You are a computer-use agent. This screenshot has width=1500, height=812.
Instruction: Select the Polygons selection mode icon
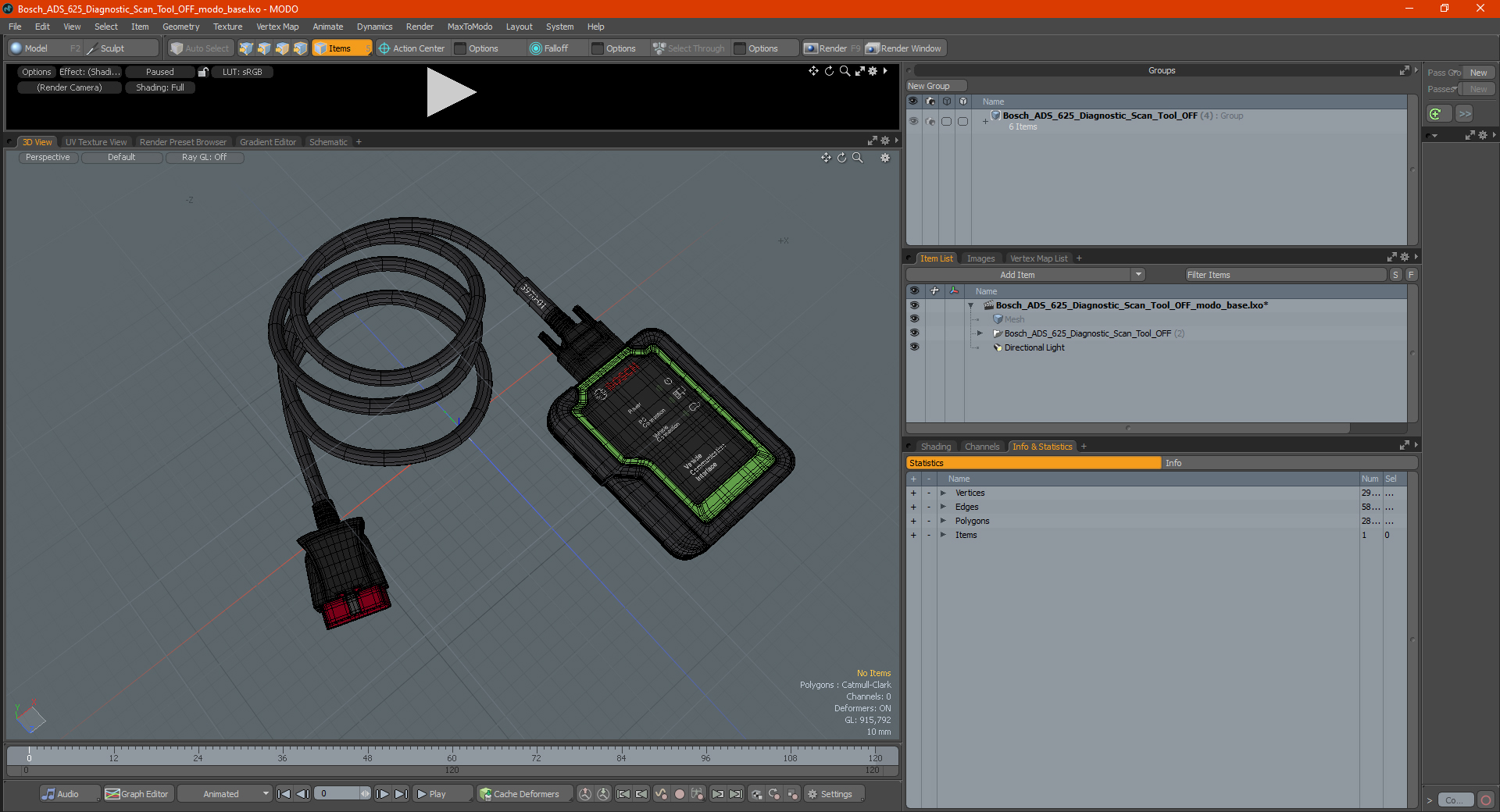282,48
